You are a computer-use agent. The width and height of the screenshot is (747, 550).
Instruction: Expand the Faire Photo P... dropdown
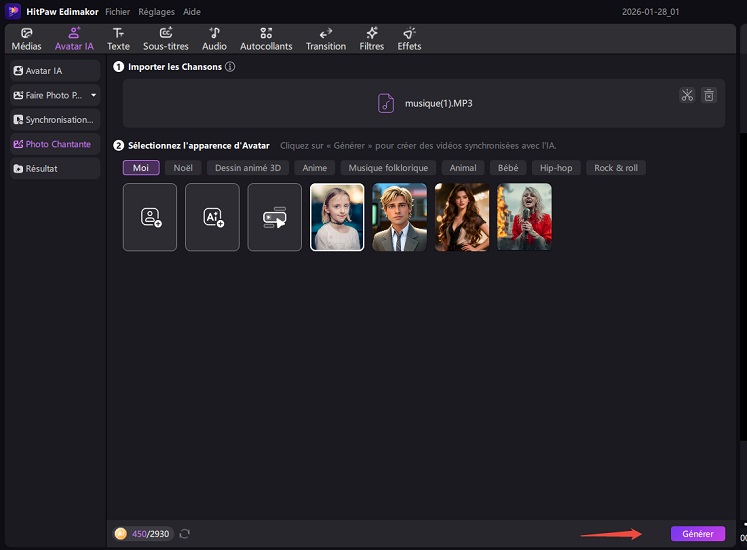[x=93, y=95]
